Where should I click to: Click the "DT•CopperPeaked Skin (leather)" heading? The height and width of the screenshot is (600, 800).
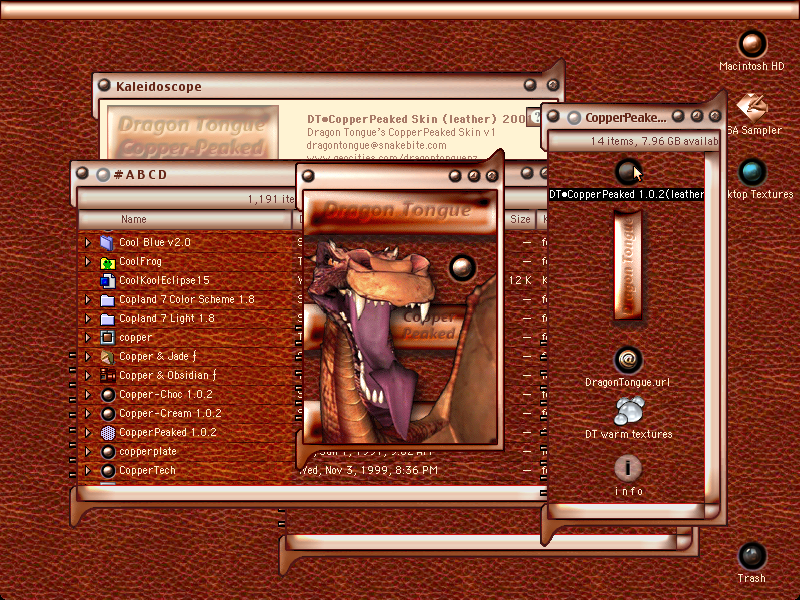coord(402,119)
